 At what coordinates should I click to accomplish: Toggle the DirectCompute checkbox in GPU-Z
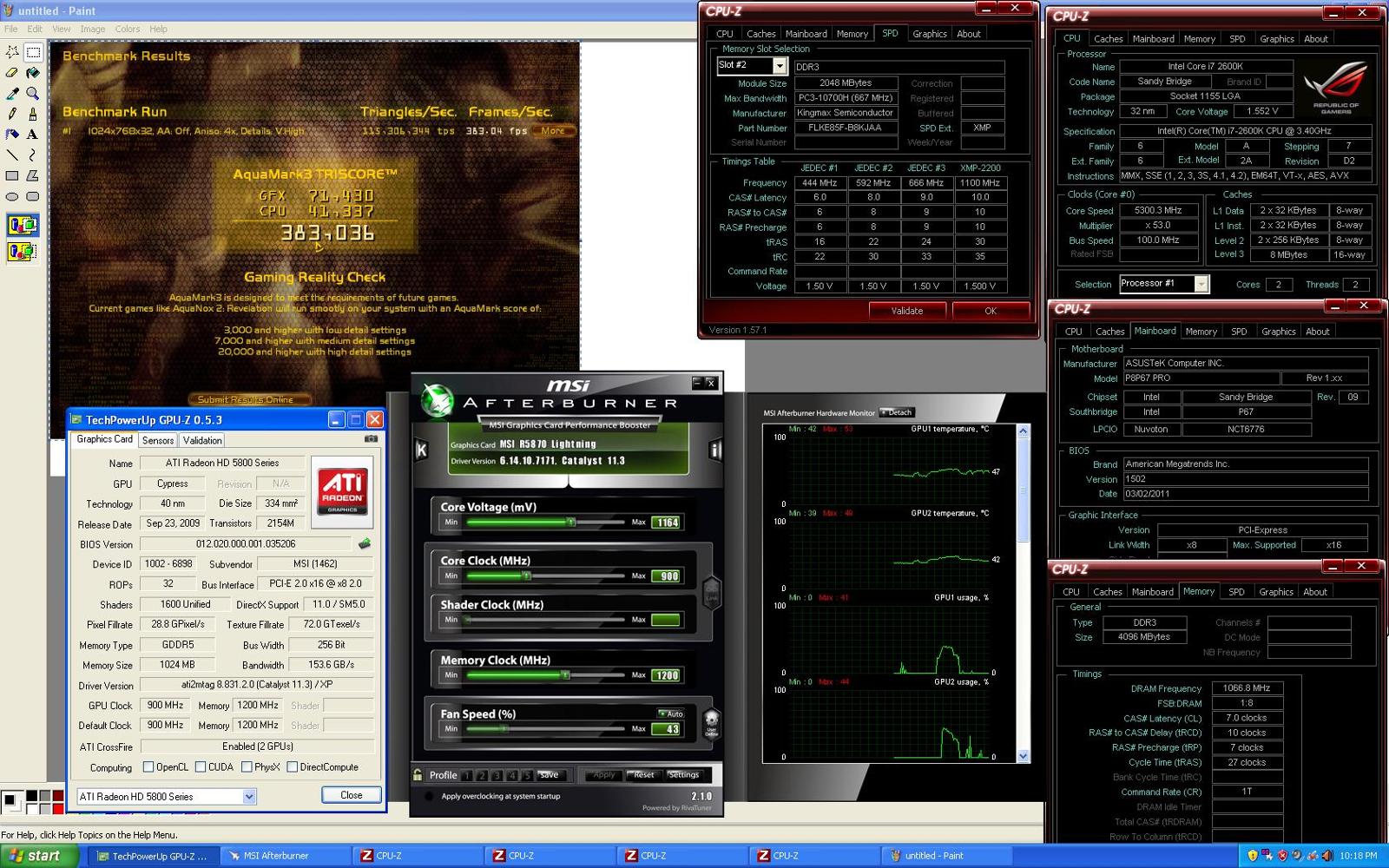(293, 767)
